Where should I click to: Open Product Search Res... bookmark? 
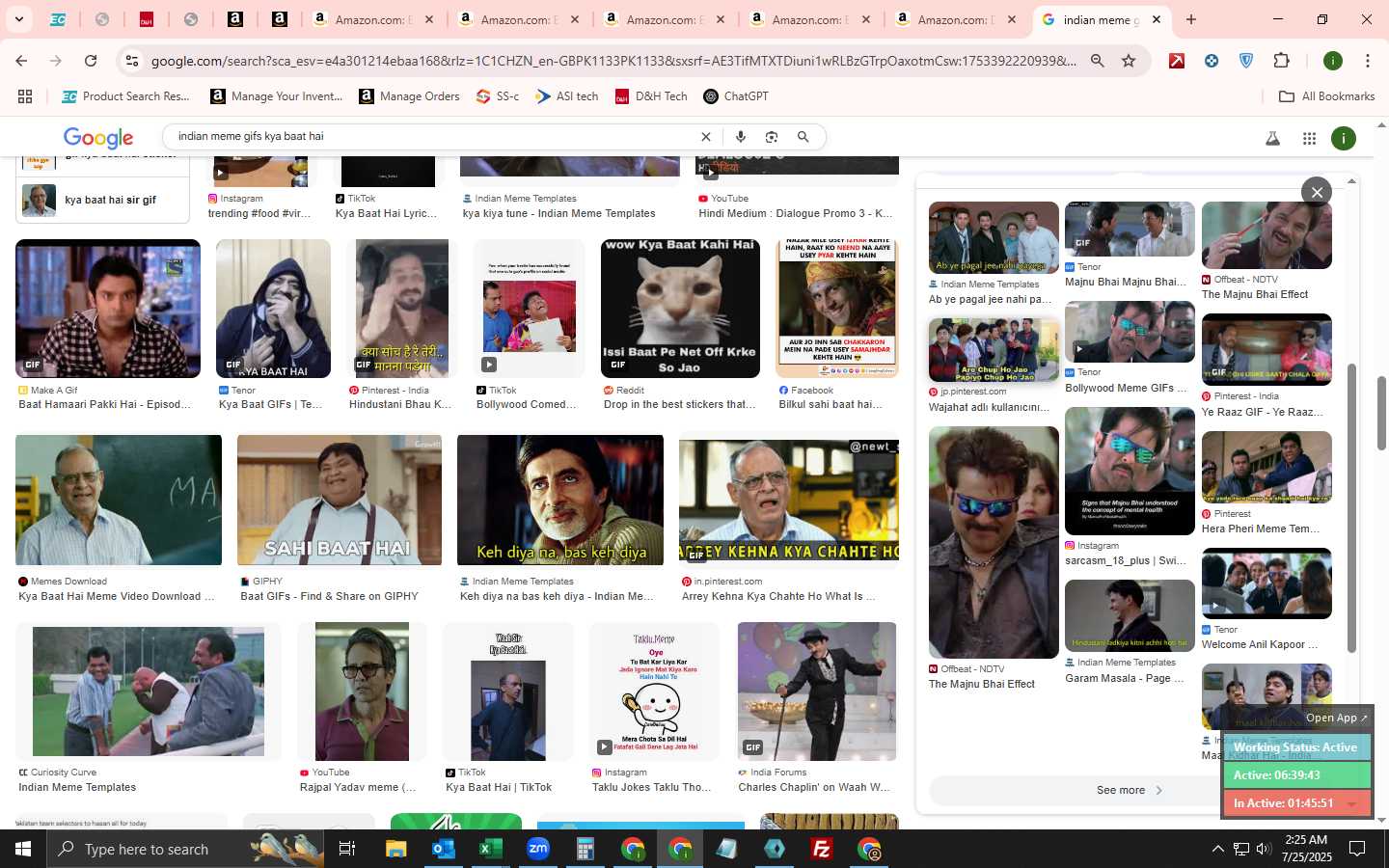(x=125, y=96)
